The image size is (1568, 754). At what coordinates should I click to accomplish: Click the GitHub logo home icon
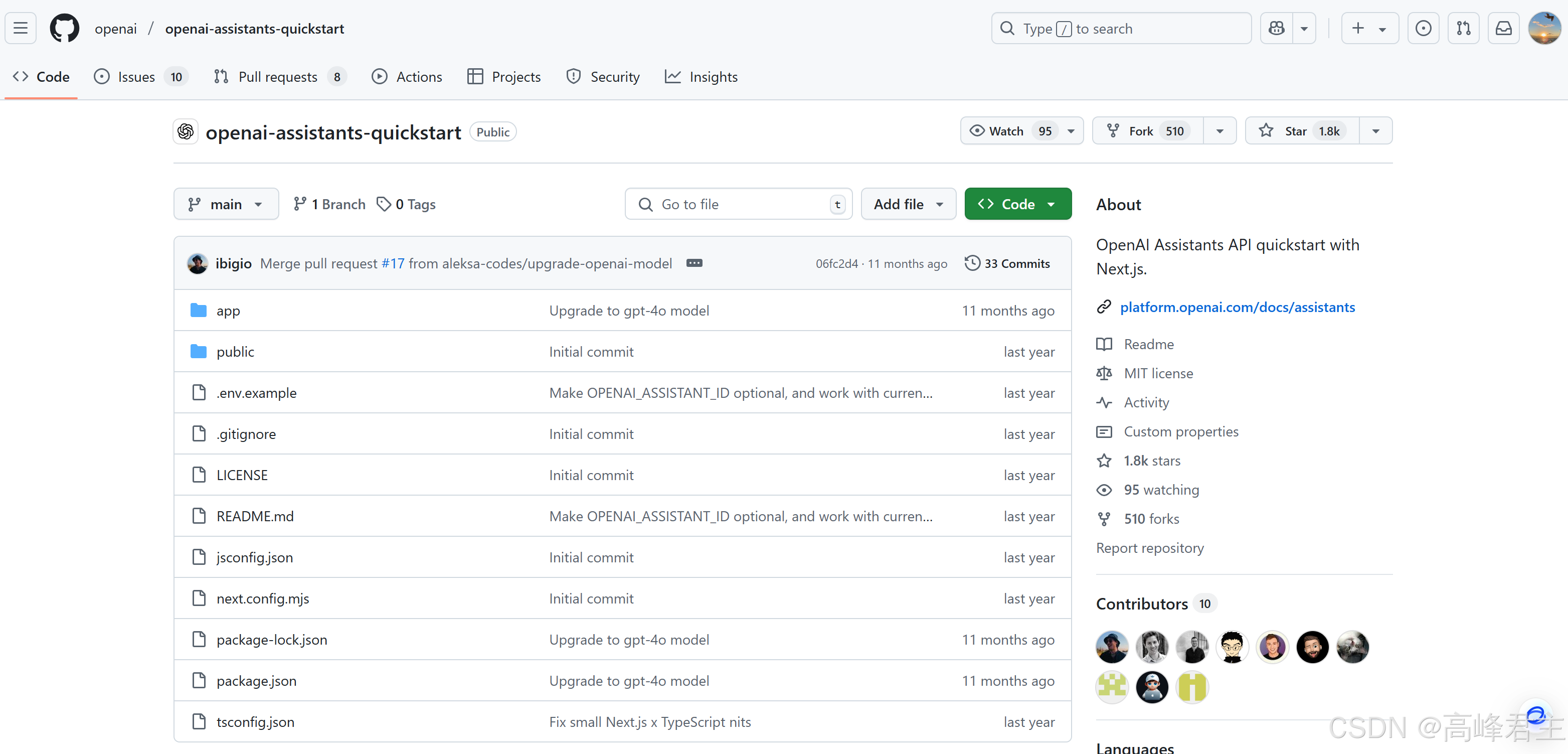click(64, 29)
